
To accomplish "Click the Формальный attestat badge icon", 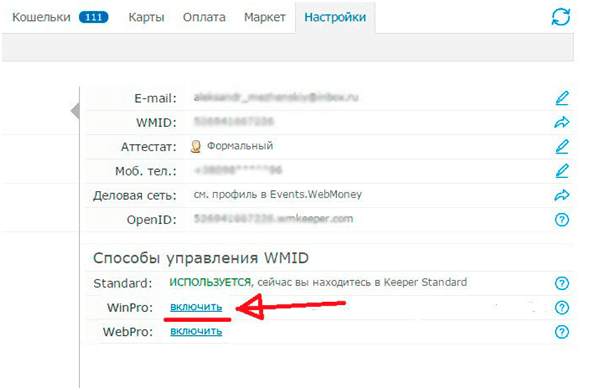I will [196, 146].
